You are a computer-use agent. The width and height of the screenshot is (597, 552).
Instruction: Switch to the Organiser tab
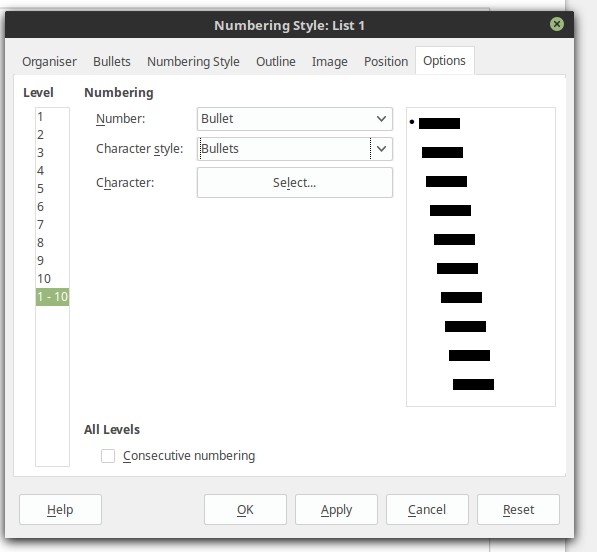pyautogui.click(x=49, y=62)
